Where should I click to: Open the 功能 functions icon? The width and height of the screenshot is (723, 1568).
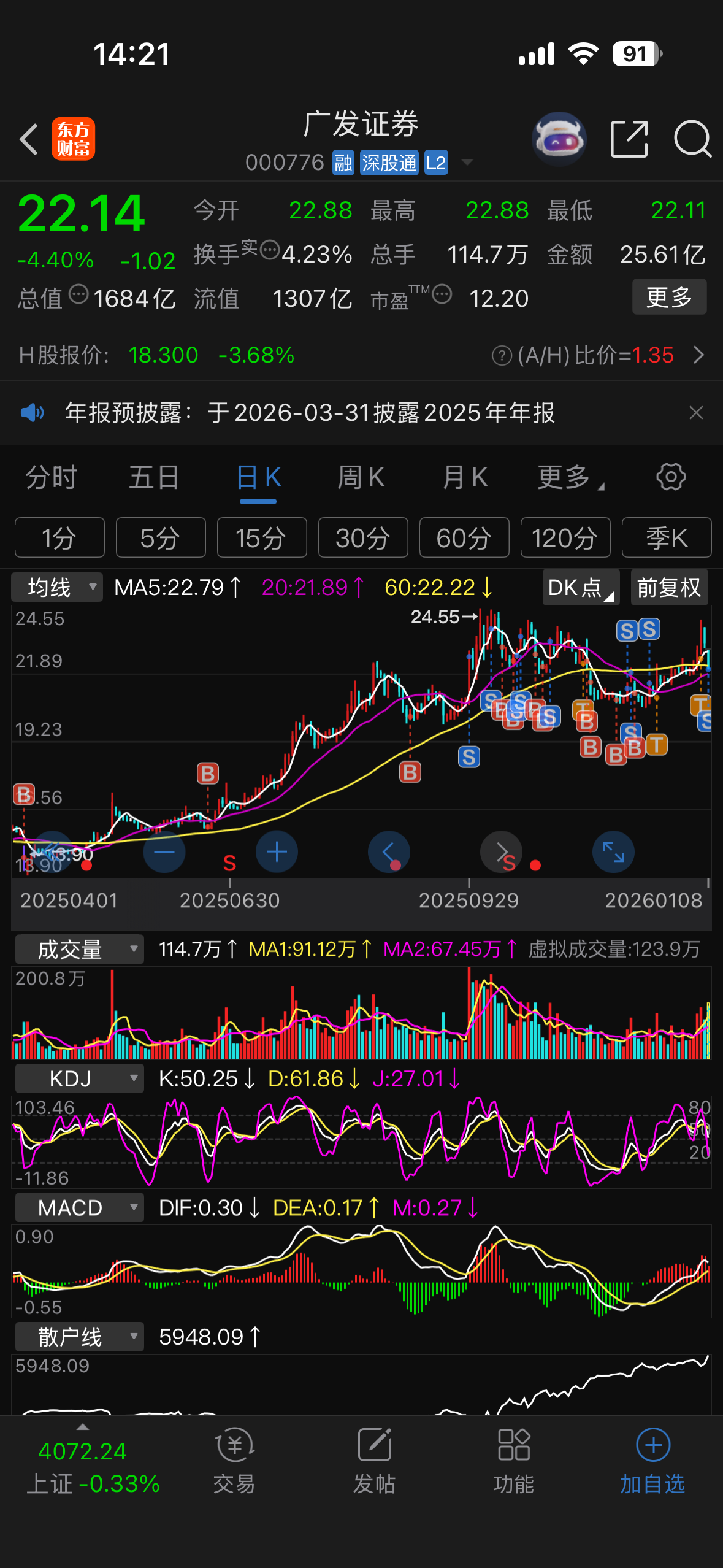point(514,1462)
